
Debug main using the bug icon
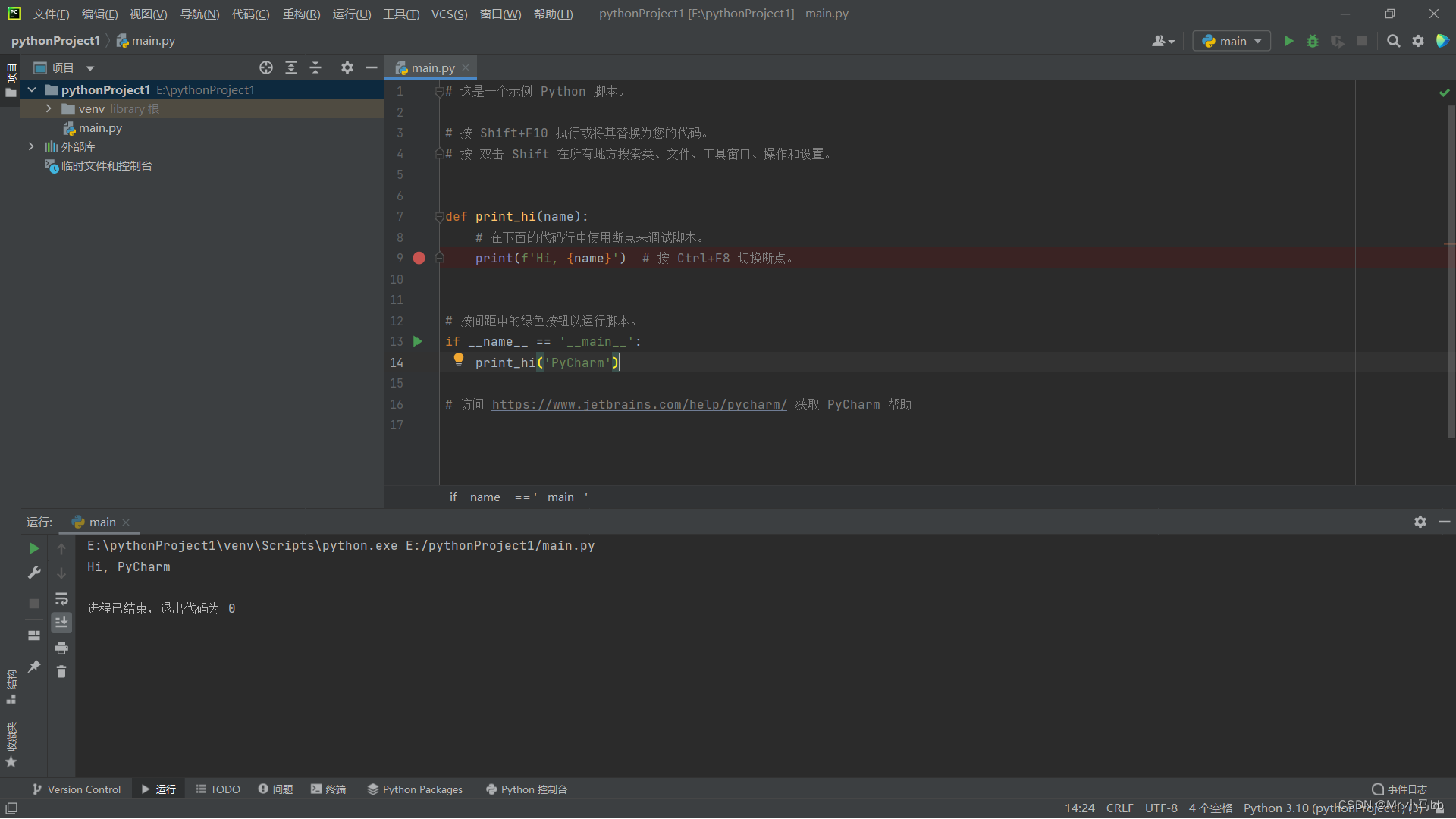1313,41
